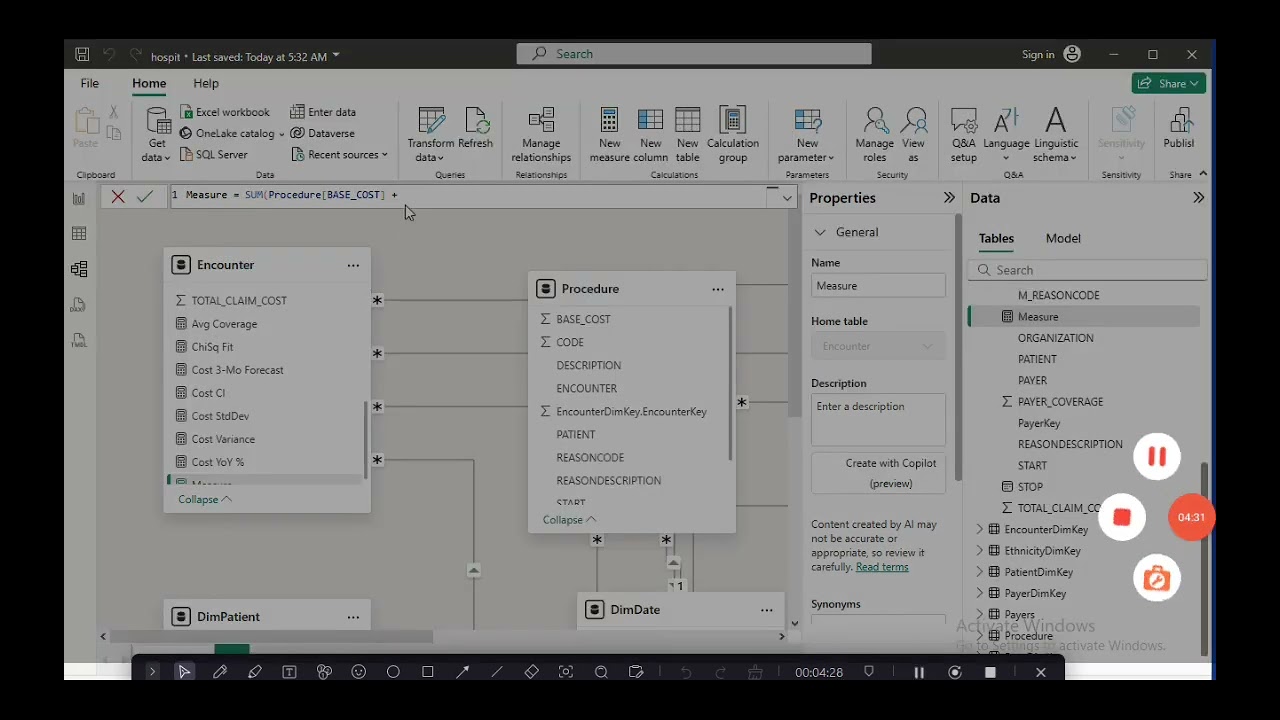Expand the formula bar
This screenshot has width=1280, height=720.
(x=787, y=198)
